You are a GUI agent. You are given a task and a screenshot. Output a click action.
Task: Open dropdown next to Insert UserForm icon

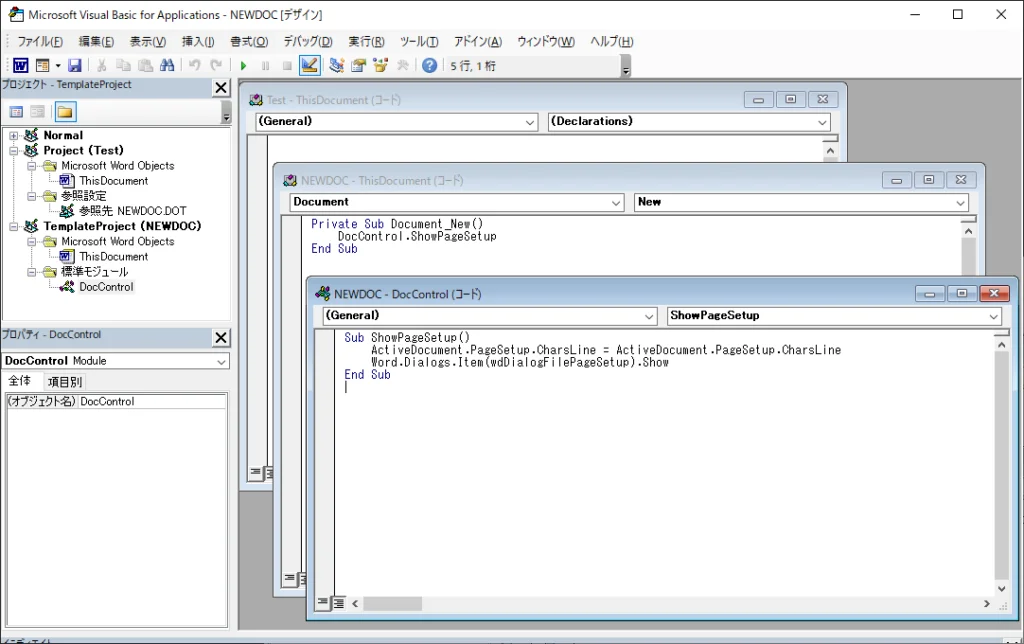pyautogui.click(x=57, y=65)
